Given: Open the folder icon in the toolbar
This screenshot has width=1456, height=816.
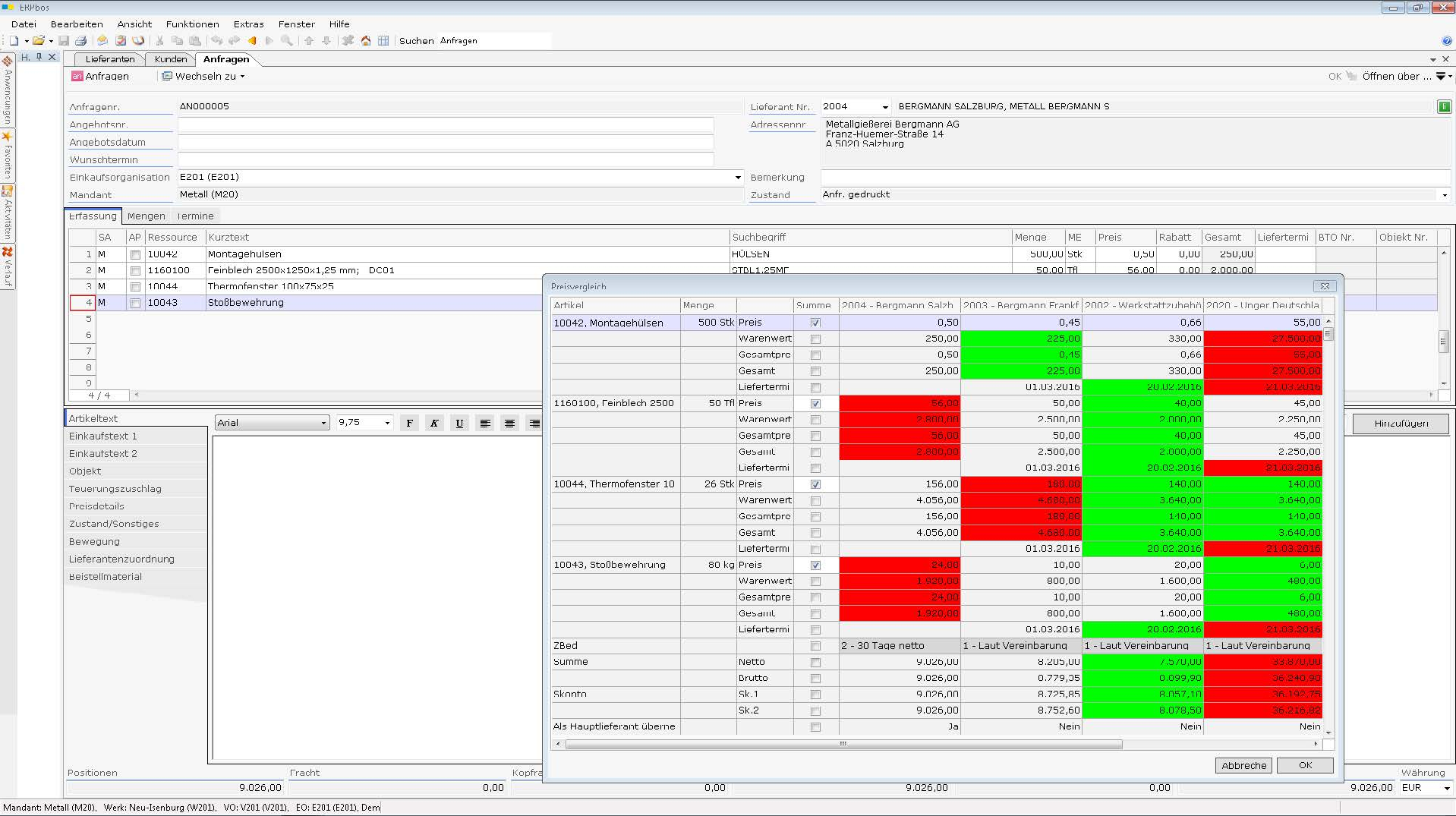Looking at the screenshot, I should coord(38,41).
